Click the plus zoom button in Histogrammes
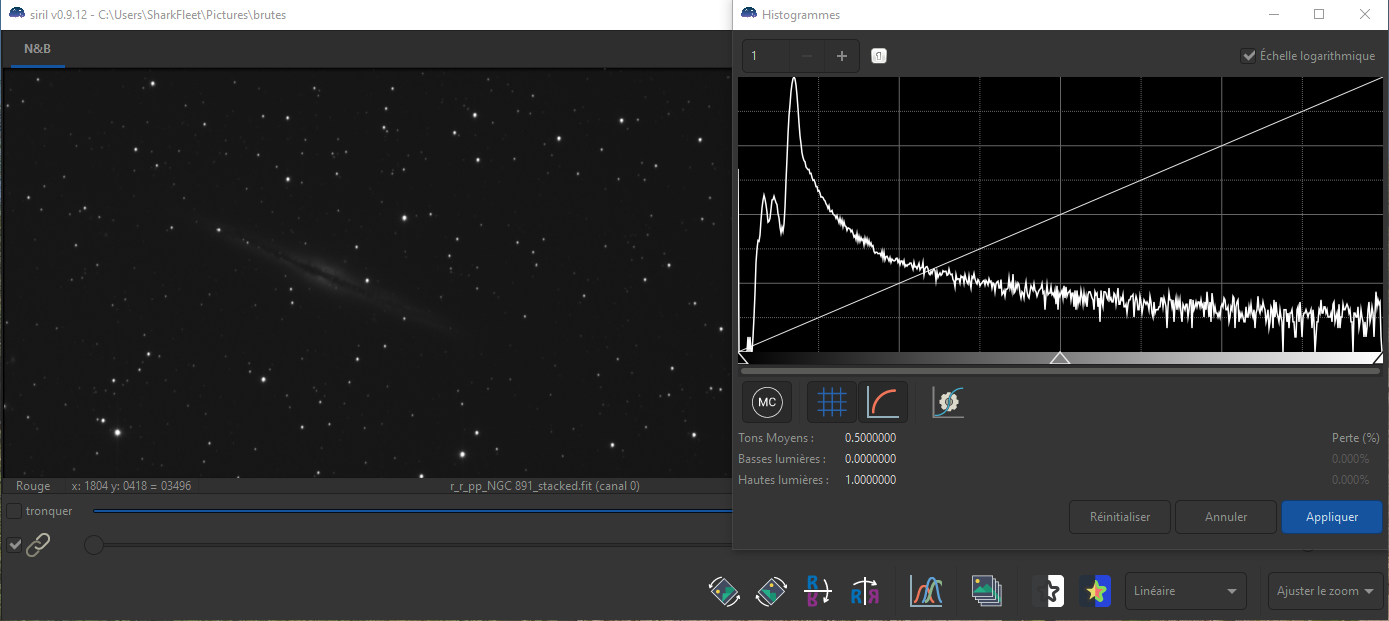1389x621 pixels. pos(841,56)
